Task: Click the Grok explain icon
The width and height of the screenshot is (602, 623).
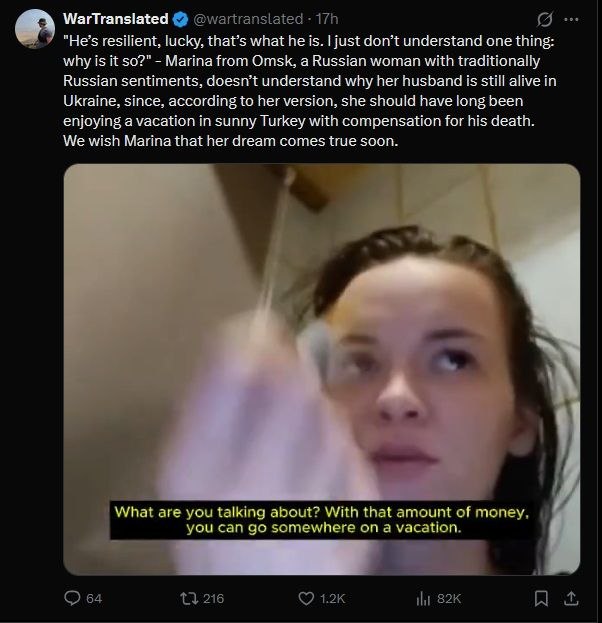Action: coord(544,19)
